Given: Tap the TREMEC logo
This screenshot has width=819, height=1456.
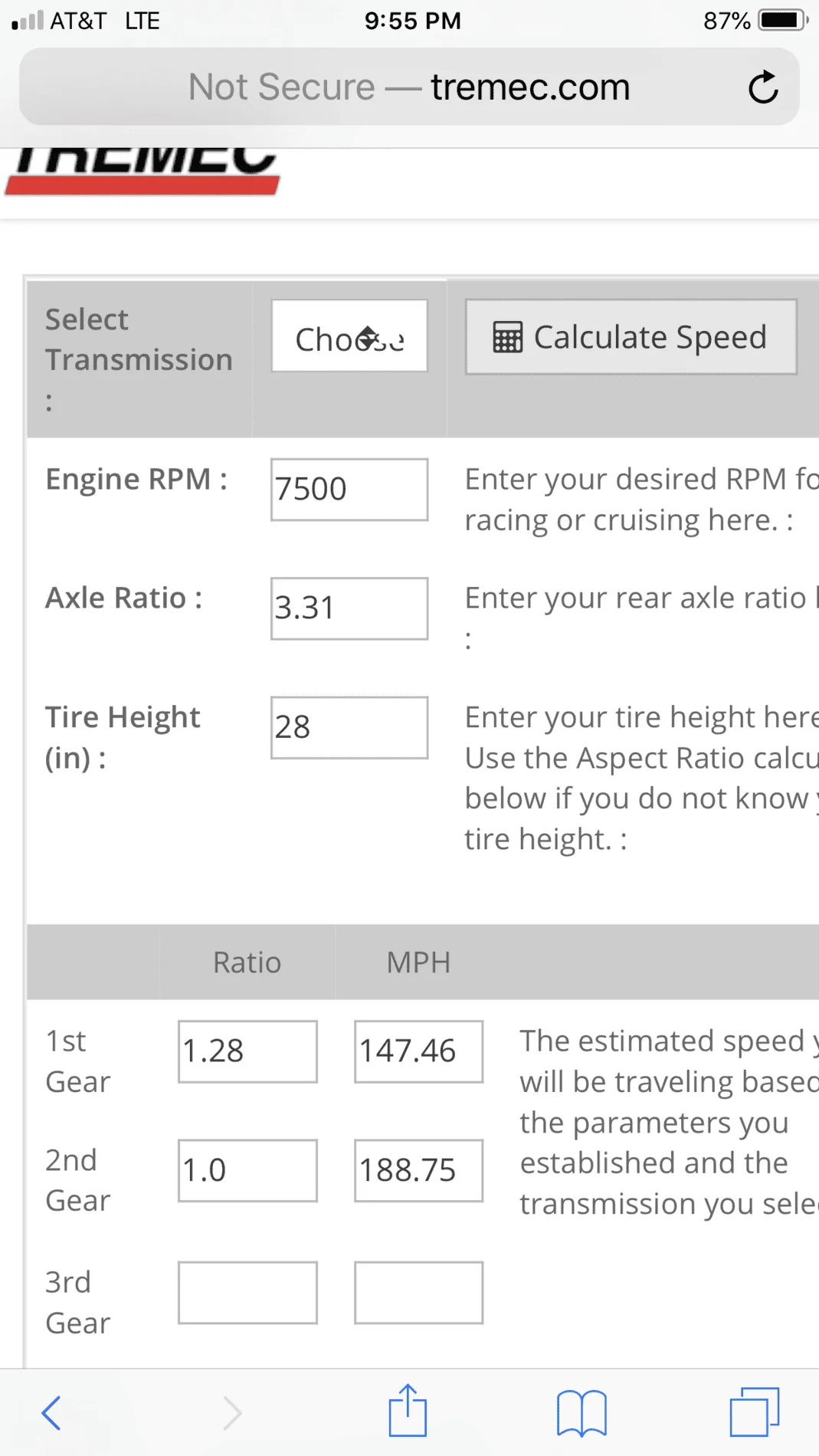Looking at the screenshot, I should click(143, 172).
